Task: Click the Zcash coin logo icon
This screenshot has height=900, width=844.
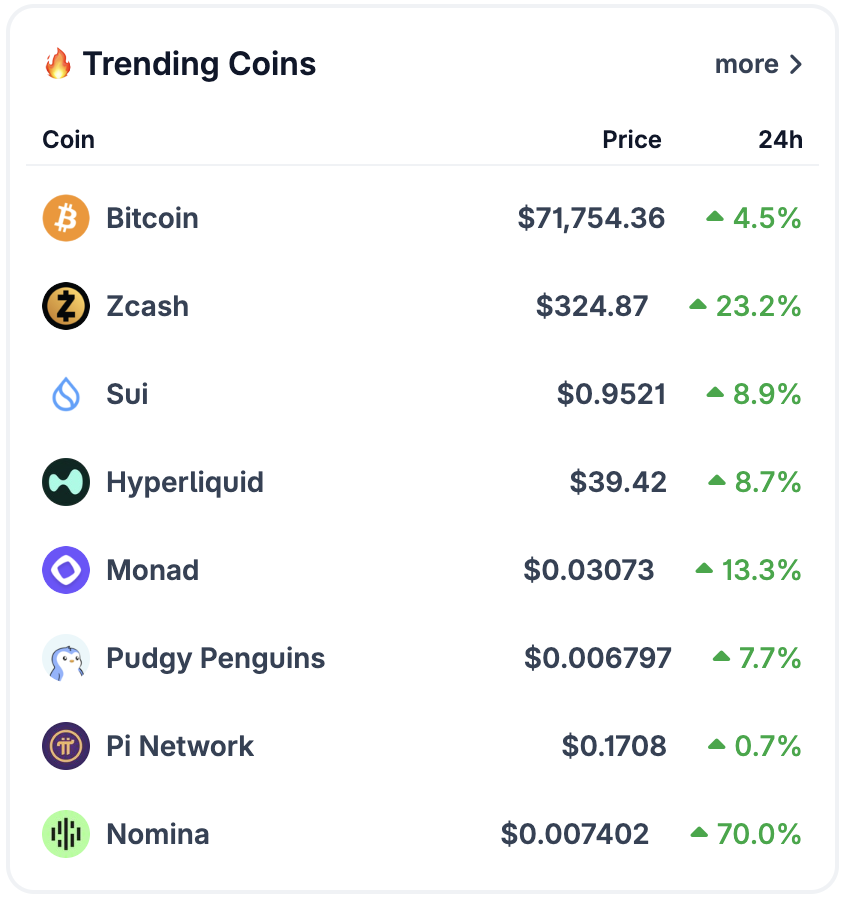Action: 66,306
